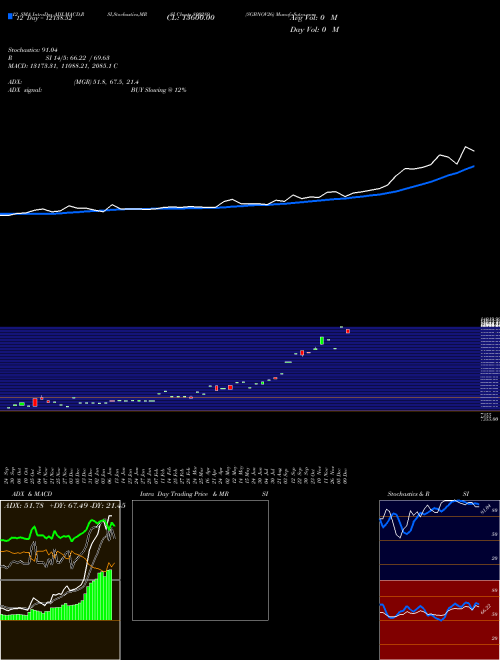Click the 'ADX: 51.78 +DY: 67.49' readout
Image resolution: width=500 pixels, height=660 pixels.
point(46,506)
